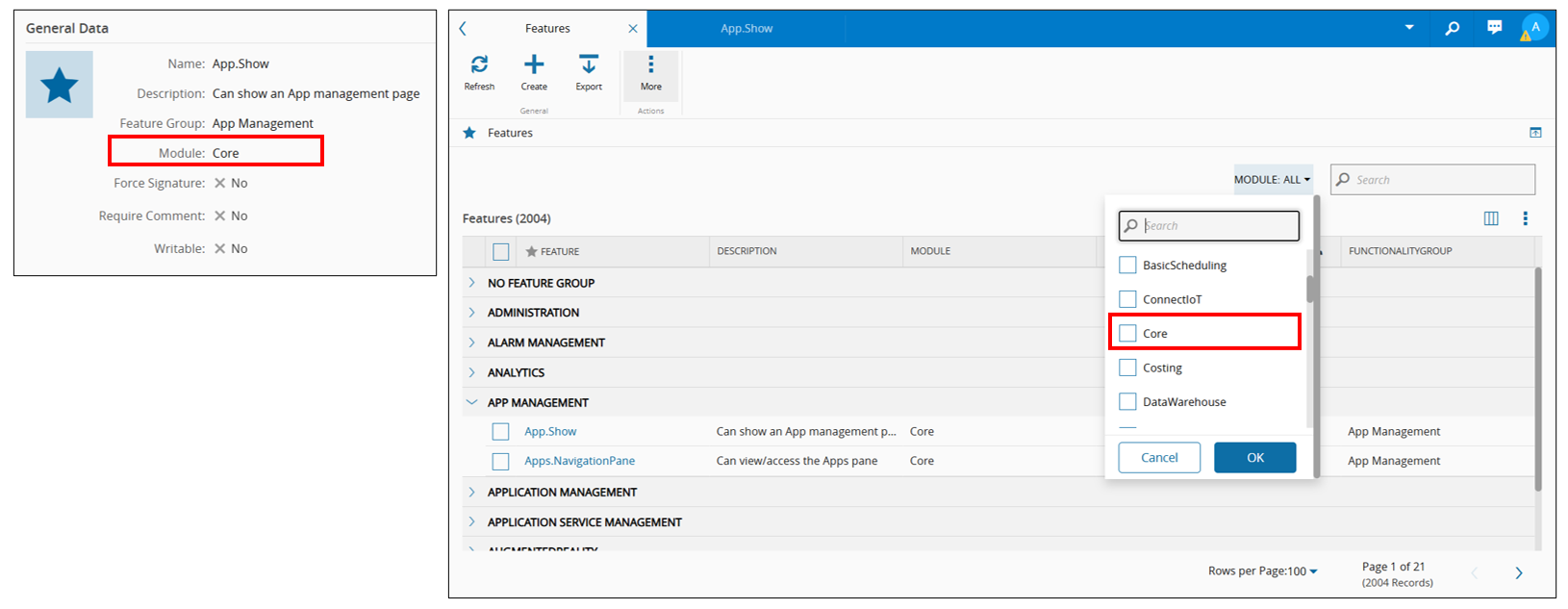Switch to the Features tab
The image size is (1568, 609).
(x=547, y=29)
